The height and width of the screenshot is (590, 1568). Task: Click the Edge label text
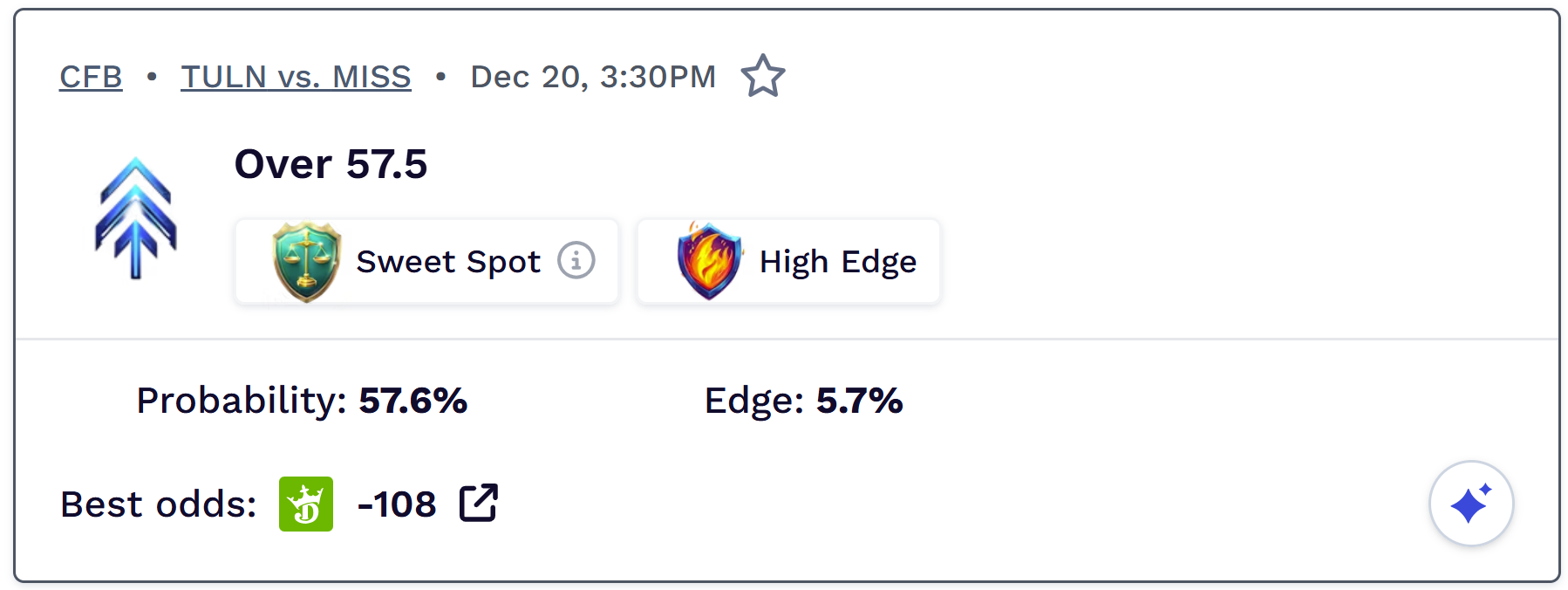coord(753,401)
